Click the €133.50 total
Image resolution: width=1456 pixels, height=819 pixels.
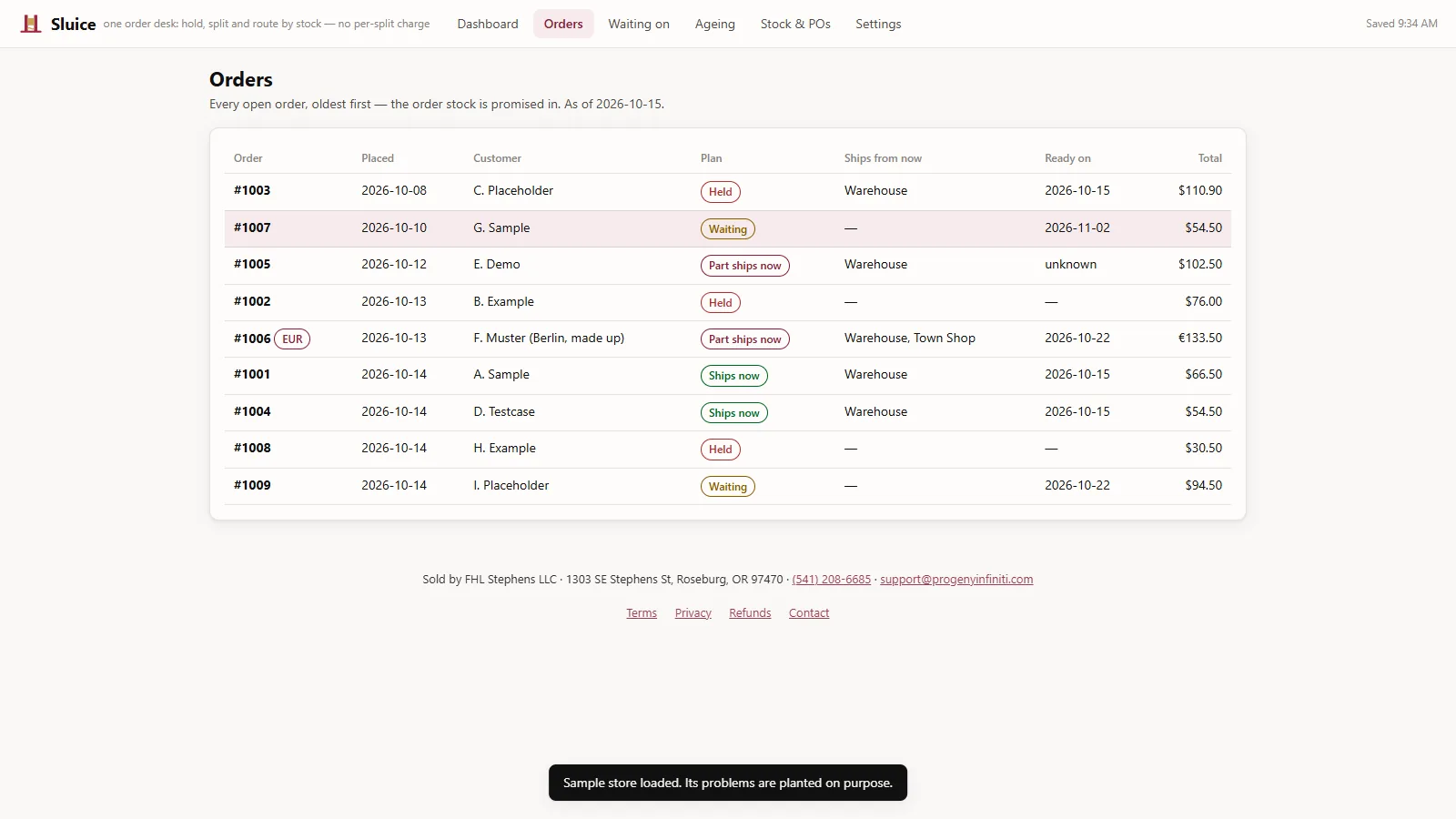(x=1200, y=339)
